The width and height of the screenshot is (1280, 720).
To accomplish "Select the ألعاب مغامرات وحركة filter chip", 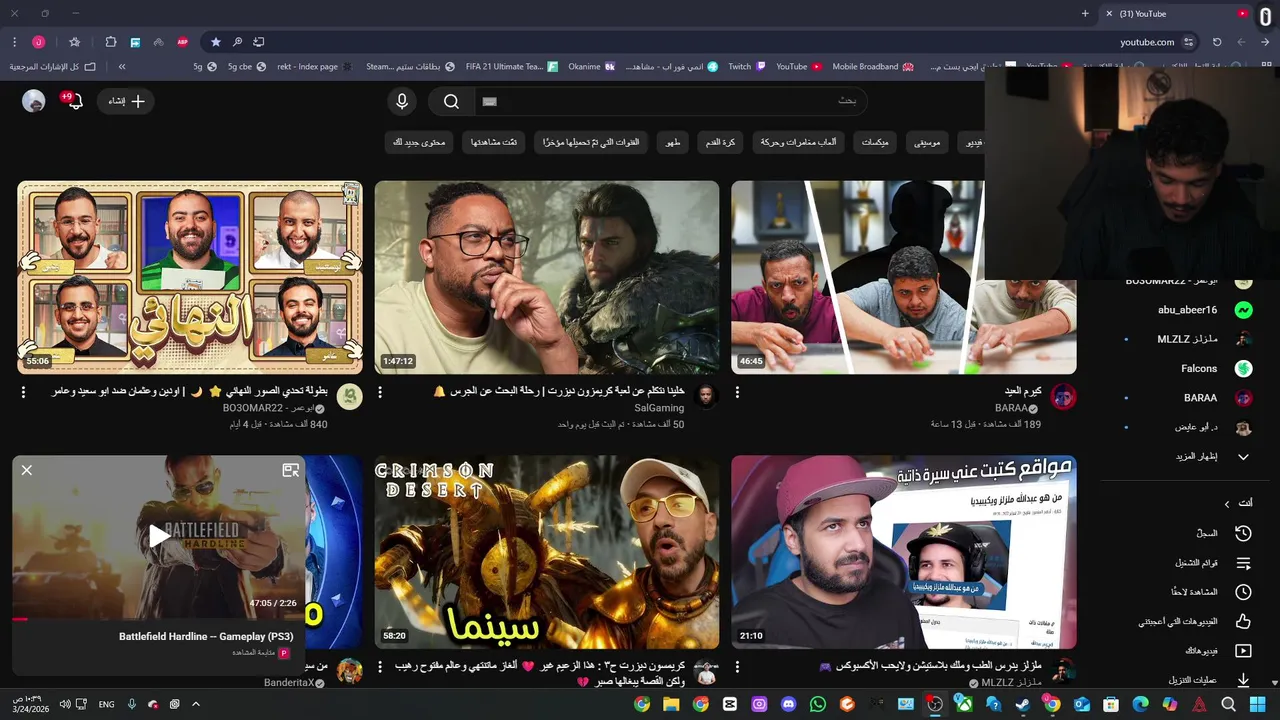I will [798, 143].
